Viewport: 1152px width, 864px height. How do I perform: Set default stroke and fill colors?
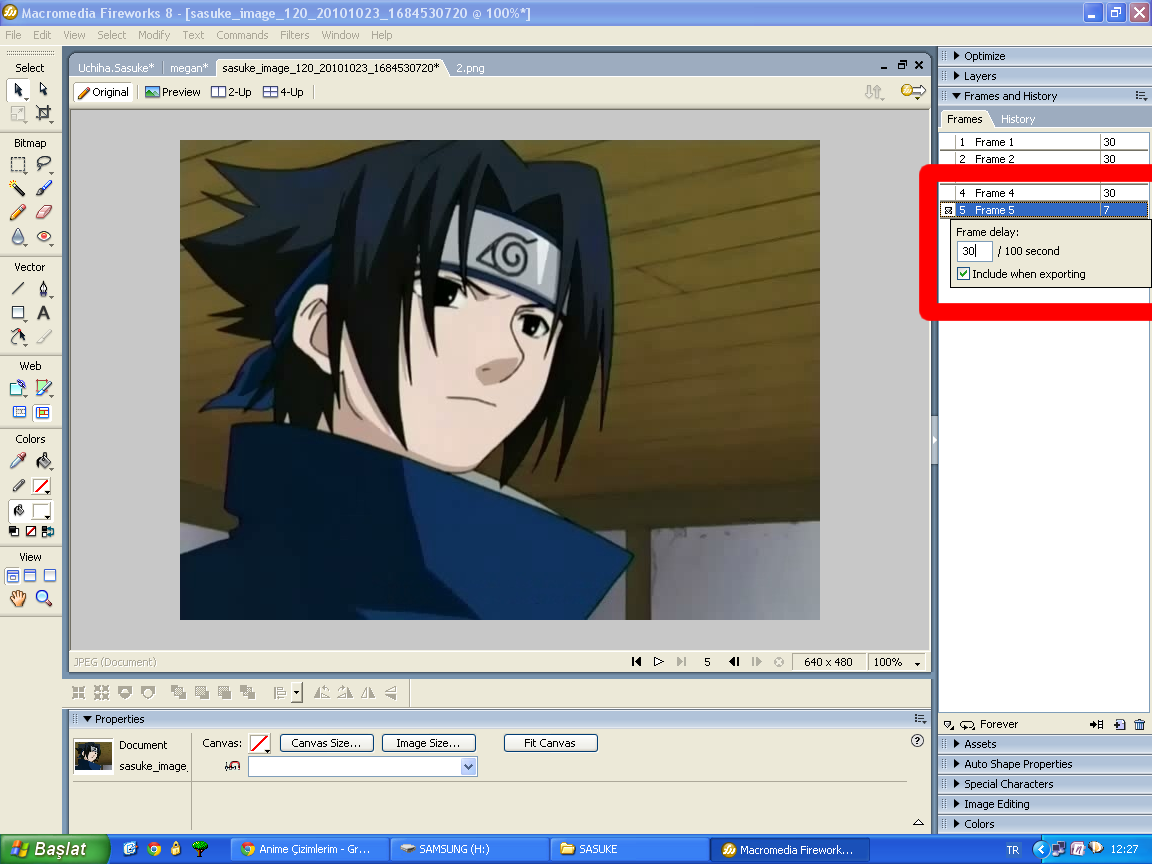14,531
